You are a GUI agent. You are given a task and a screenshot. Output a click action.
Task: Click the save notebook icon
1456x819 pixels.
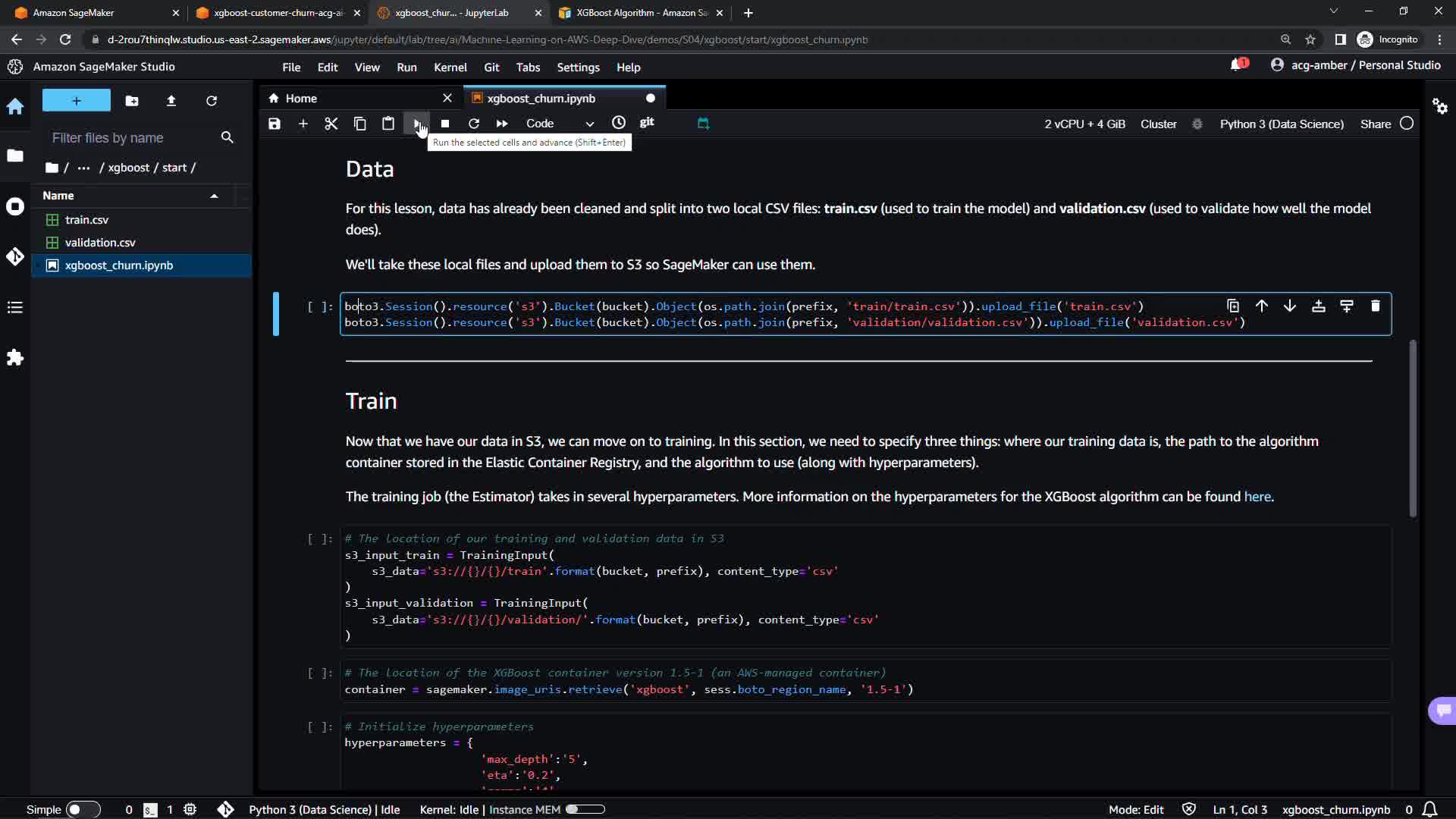point(275,124)
